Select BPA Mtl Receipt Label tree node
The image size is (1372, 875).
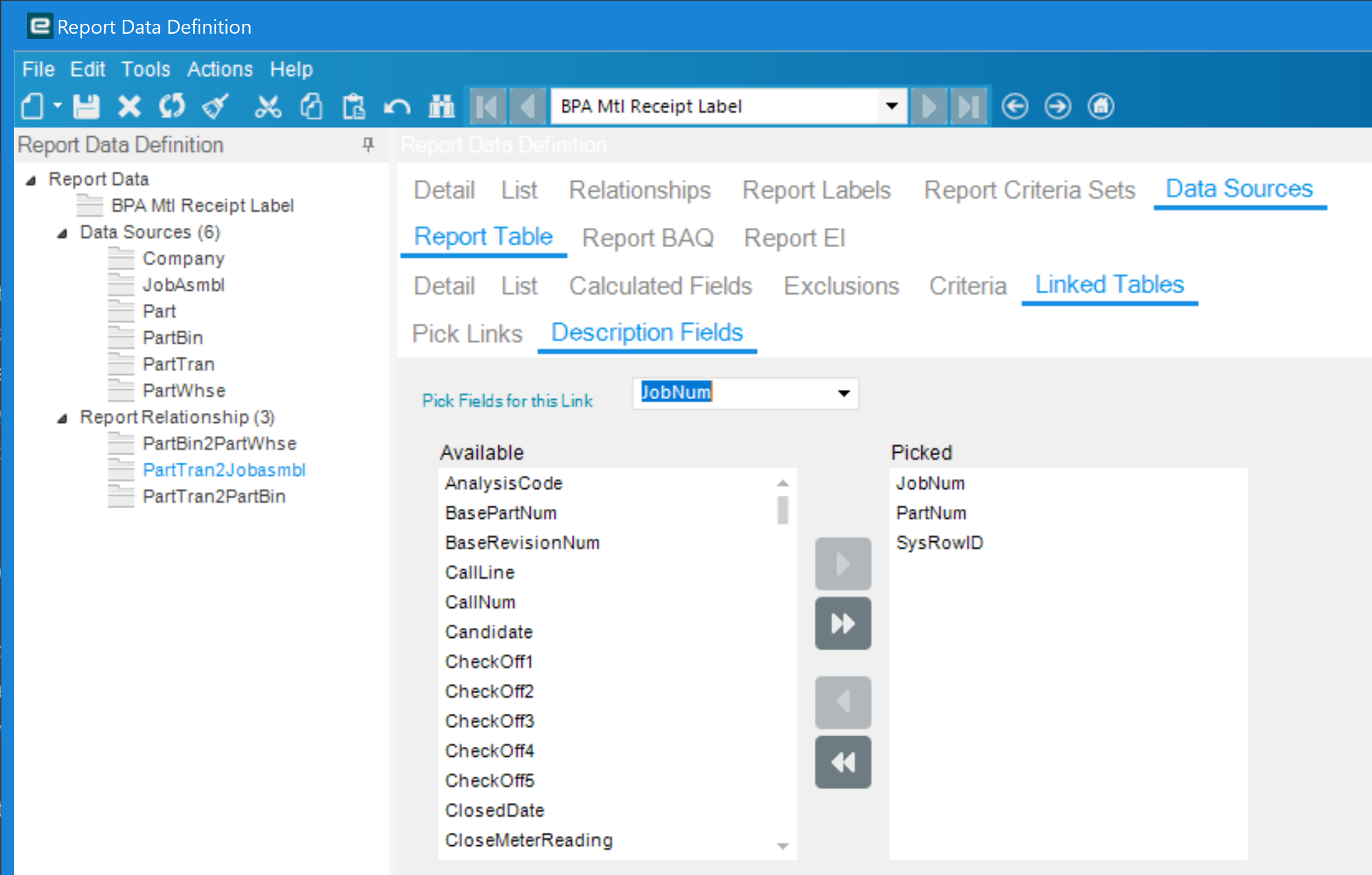pyautogui.click(x=202, y=206)
